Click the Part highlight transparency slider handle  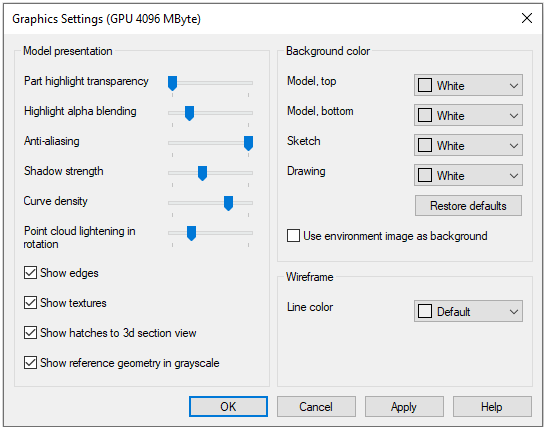[x=172, y=83]
